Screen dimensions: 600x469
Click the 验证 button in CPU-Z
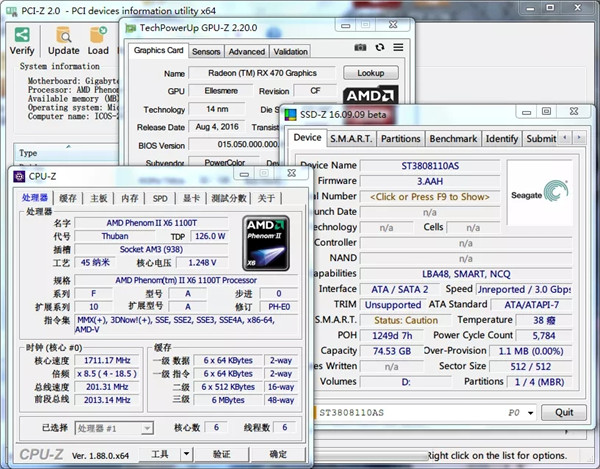[x=220, y=454]
